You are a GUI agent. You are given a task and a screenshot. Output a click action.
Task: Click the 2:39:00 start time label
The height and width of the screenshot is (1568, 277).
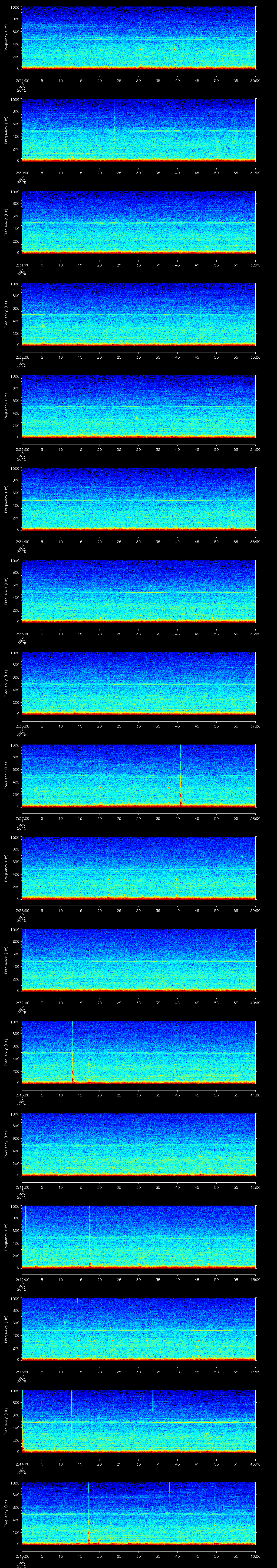(x=22, y=1003)
